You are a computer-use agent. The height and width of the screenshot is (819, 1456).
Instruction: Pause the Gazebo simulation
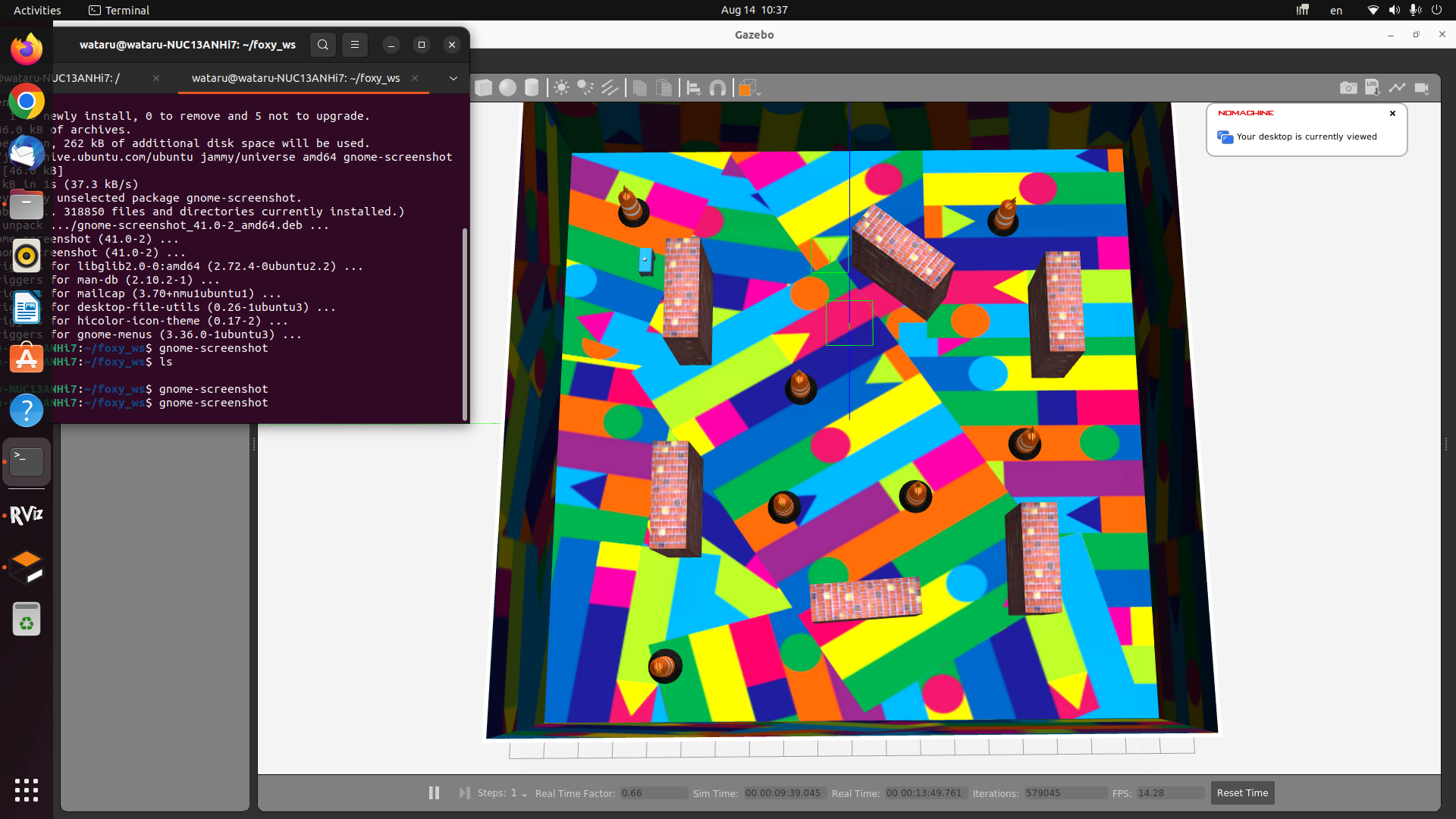434,792
